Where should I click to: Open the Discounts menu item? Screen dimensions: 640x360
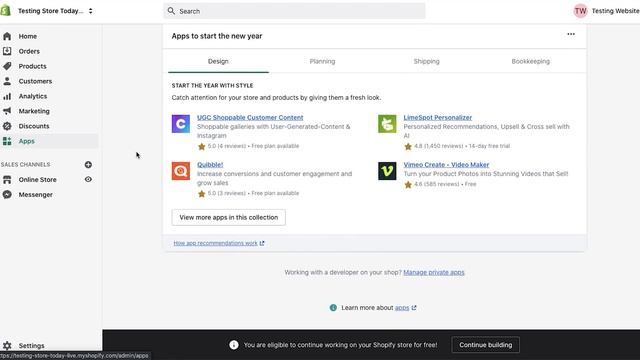tap(34, 126)
